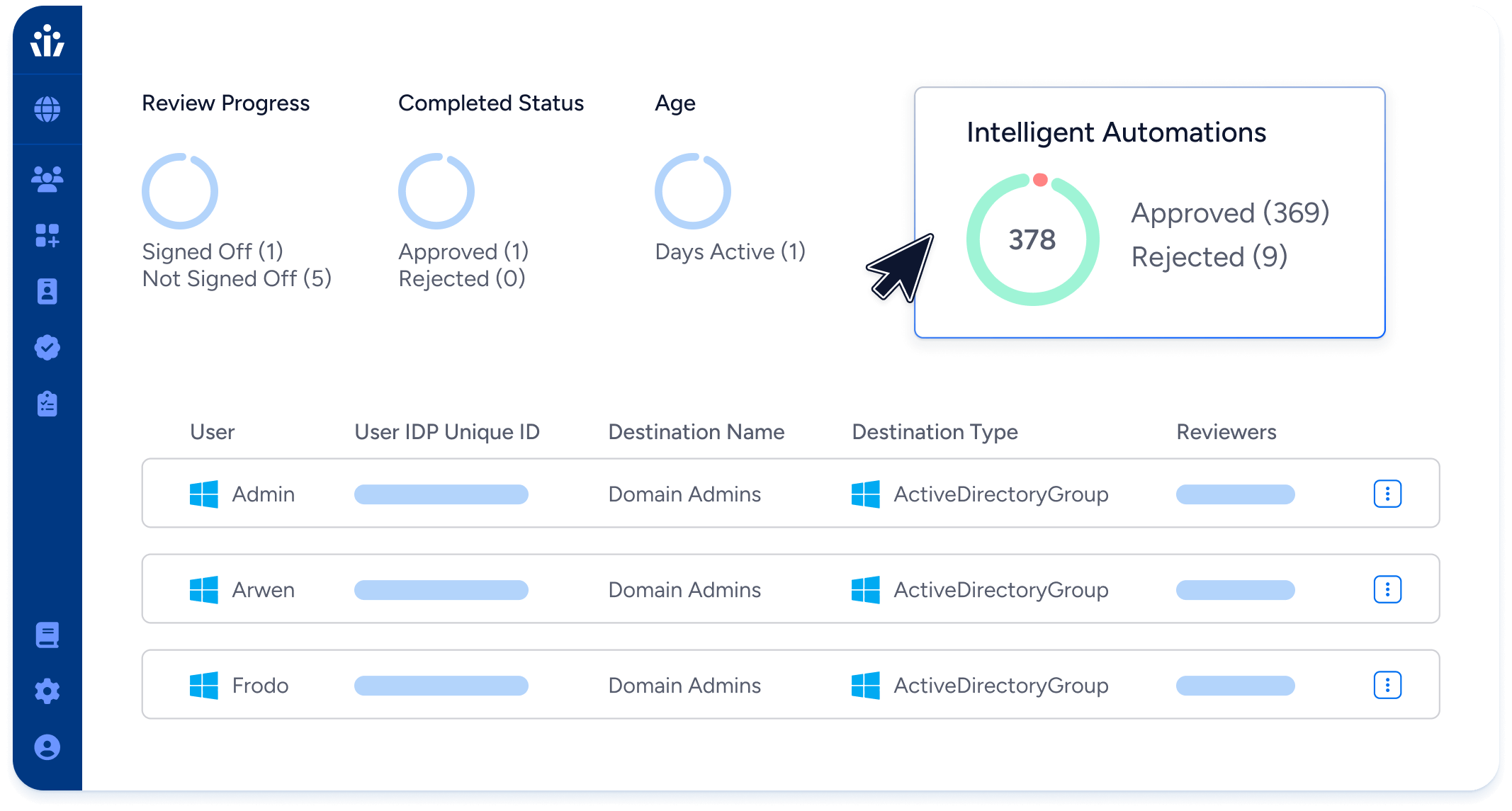Click the app logo in the sidebar

(x=47, y=40)
